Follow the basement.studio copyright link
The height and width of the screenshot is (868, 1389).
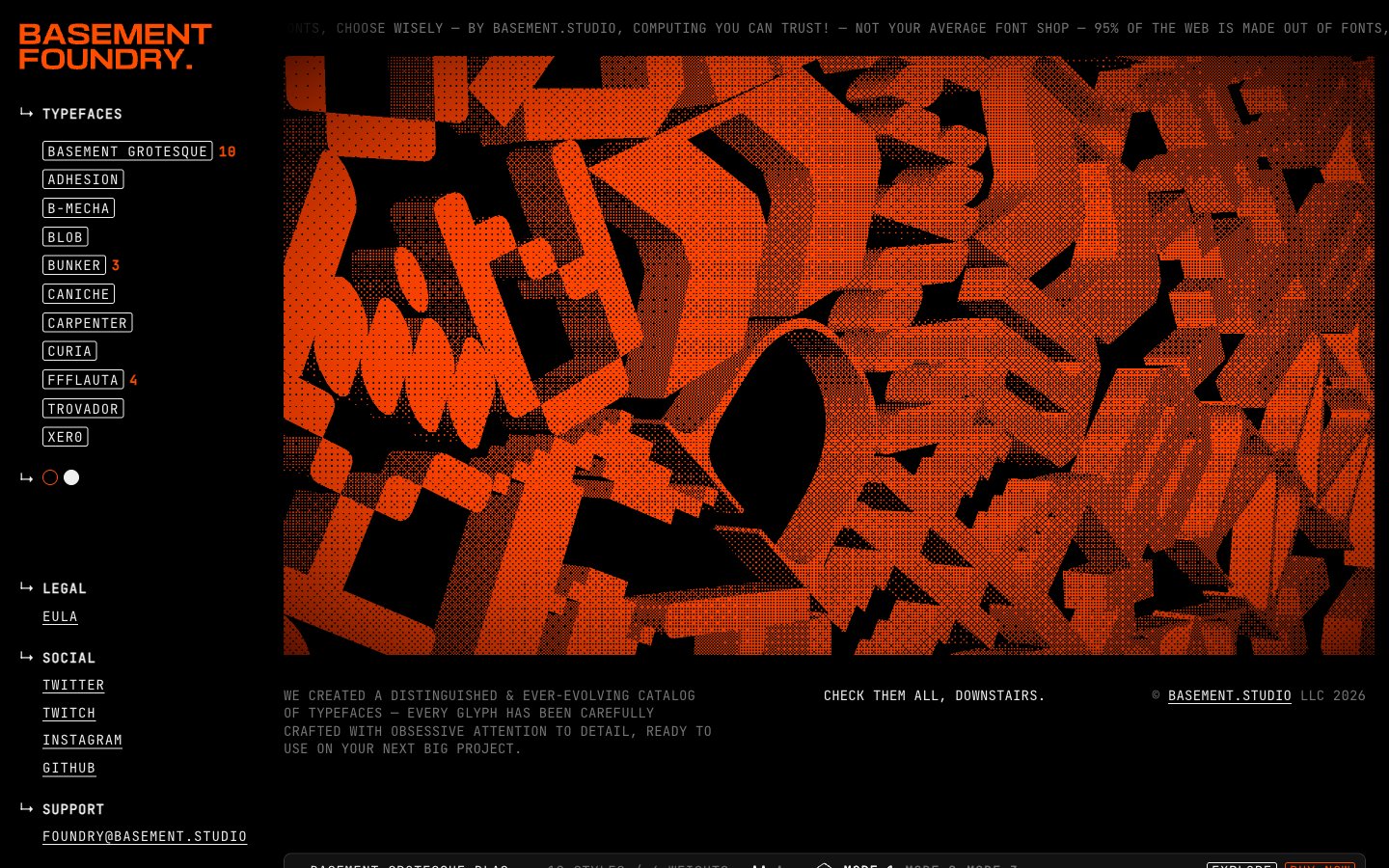pyautogui.click(x=1230, y=695)
